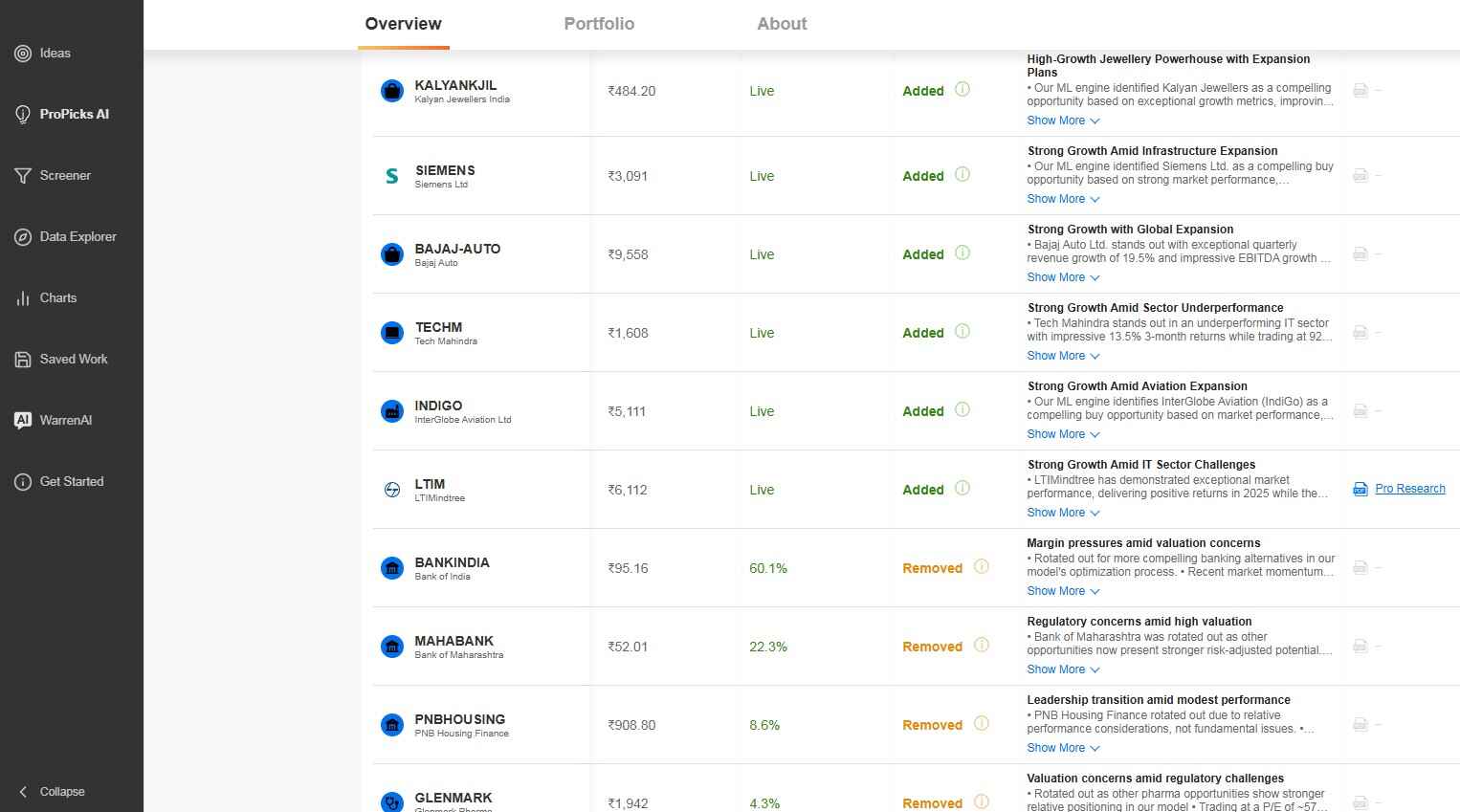Click info icon beside SIEMENS Added status
The width and height of the screenshot is (1460, 812).
coord(962,175)
